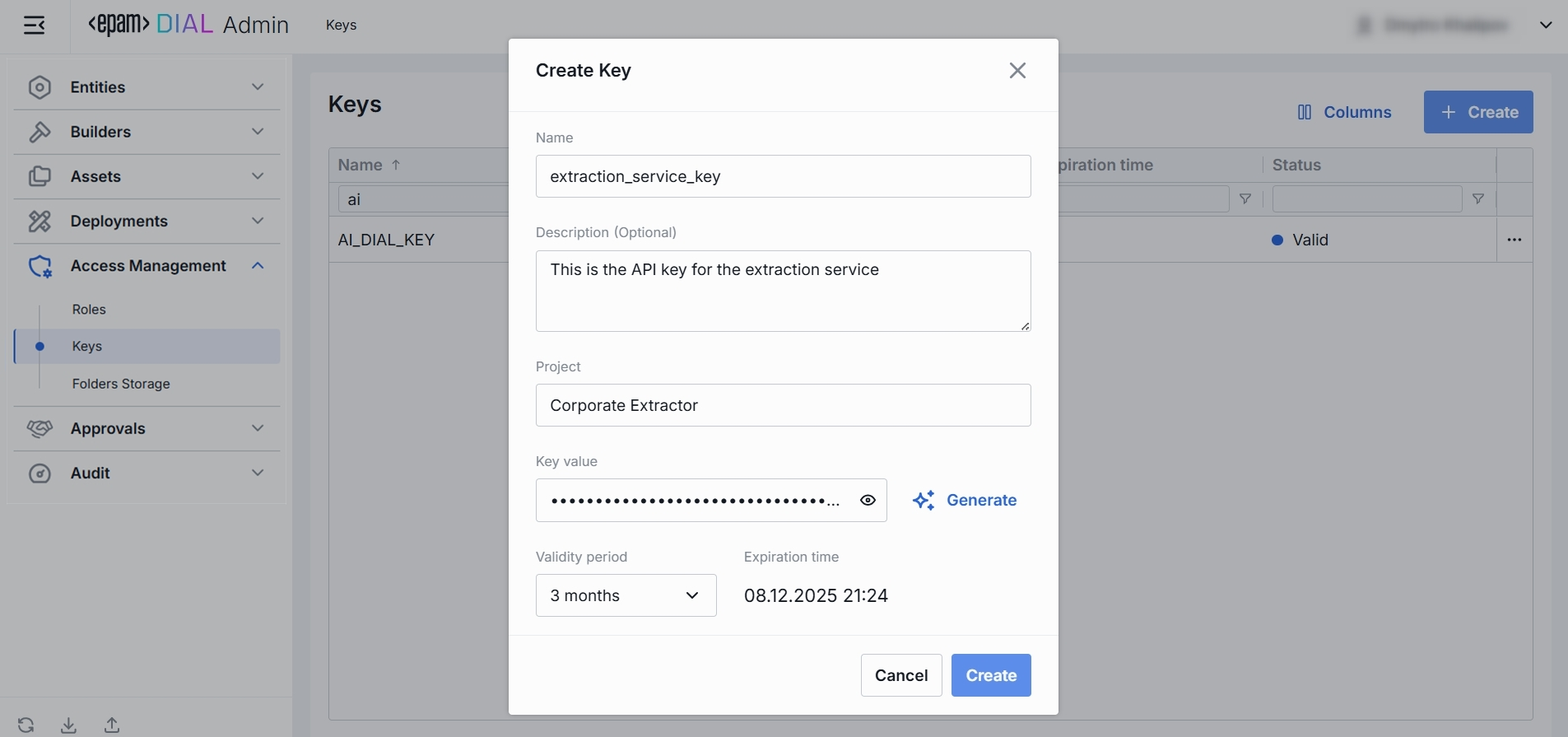Open the user profile dropdown

(x=1545, y=26)
